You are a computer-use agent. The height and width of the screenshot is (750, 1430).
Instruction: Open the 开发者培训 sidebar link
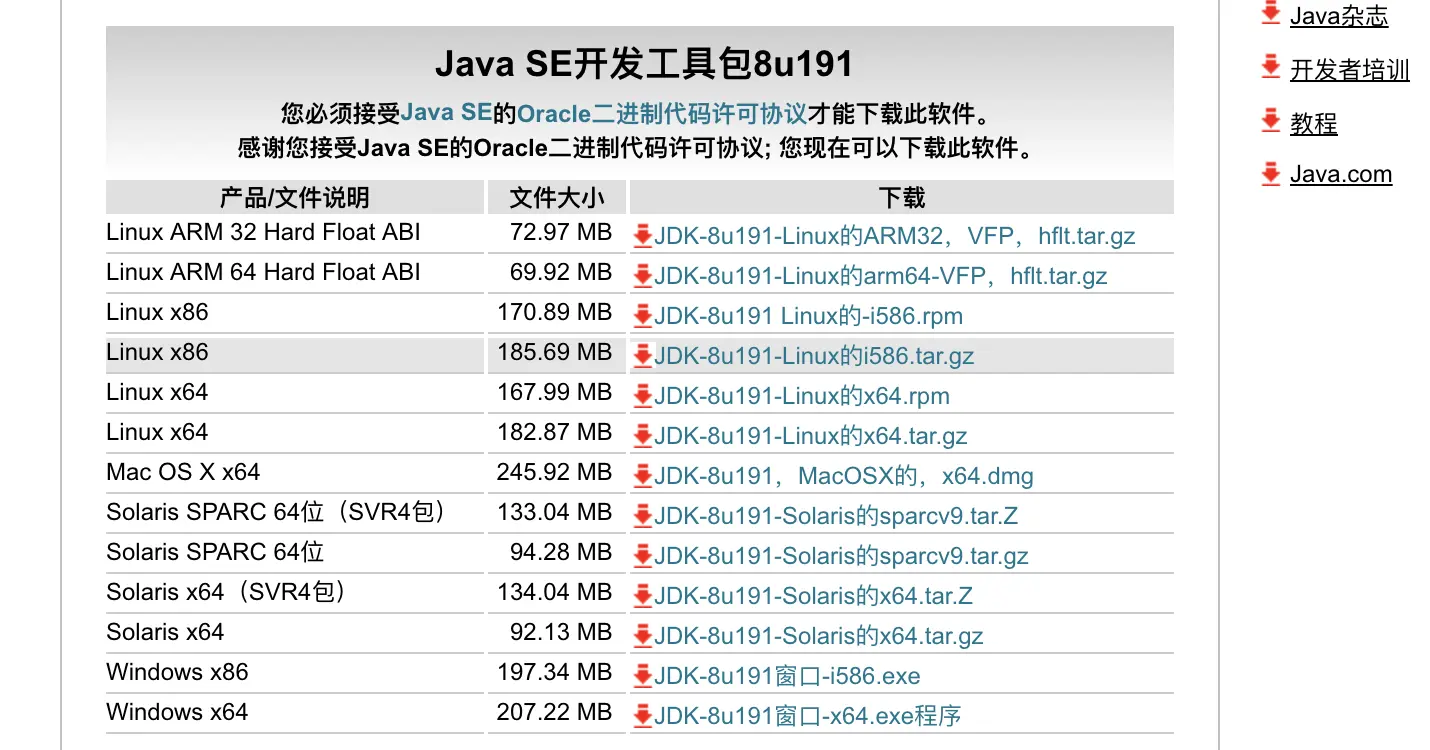point(1350,70)
